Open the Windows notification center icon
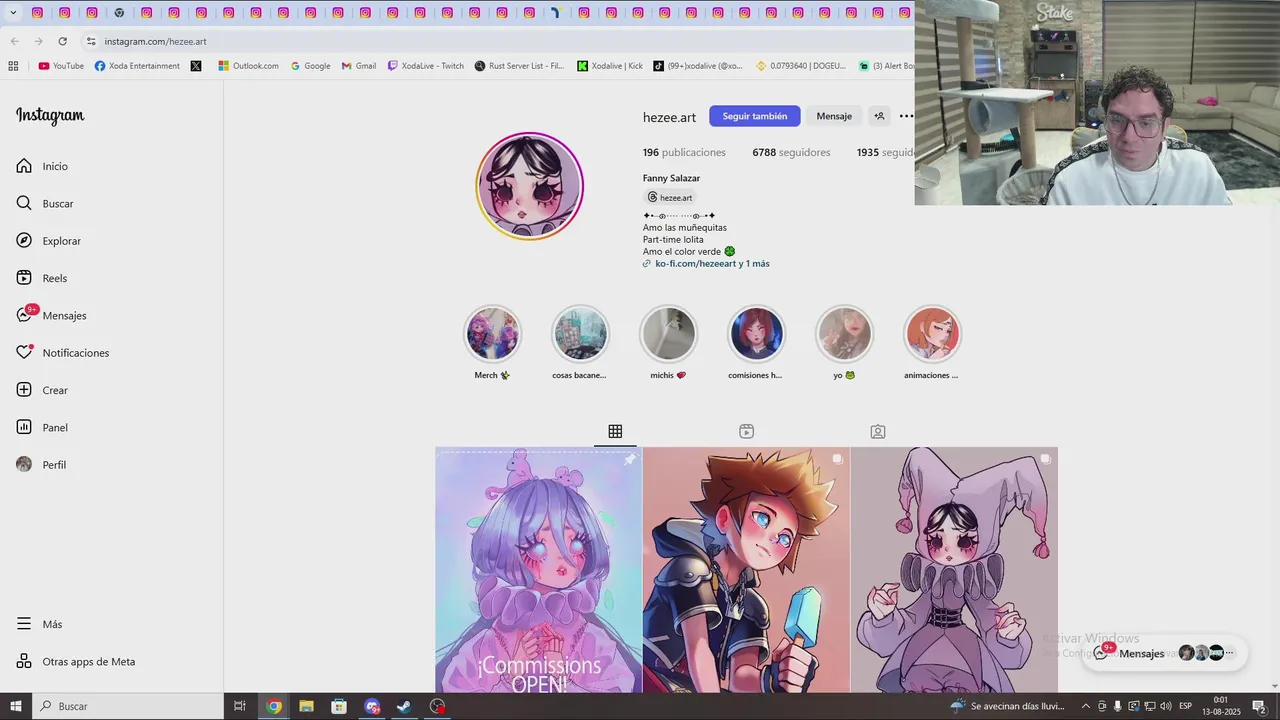 click(1260, 706)
